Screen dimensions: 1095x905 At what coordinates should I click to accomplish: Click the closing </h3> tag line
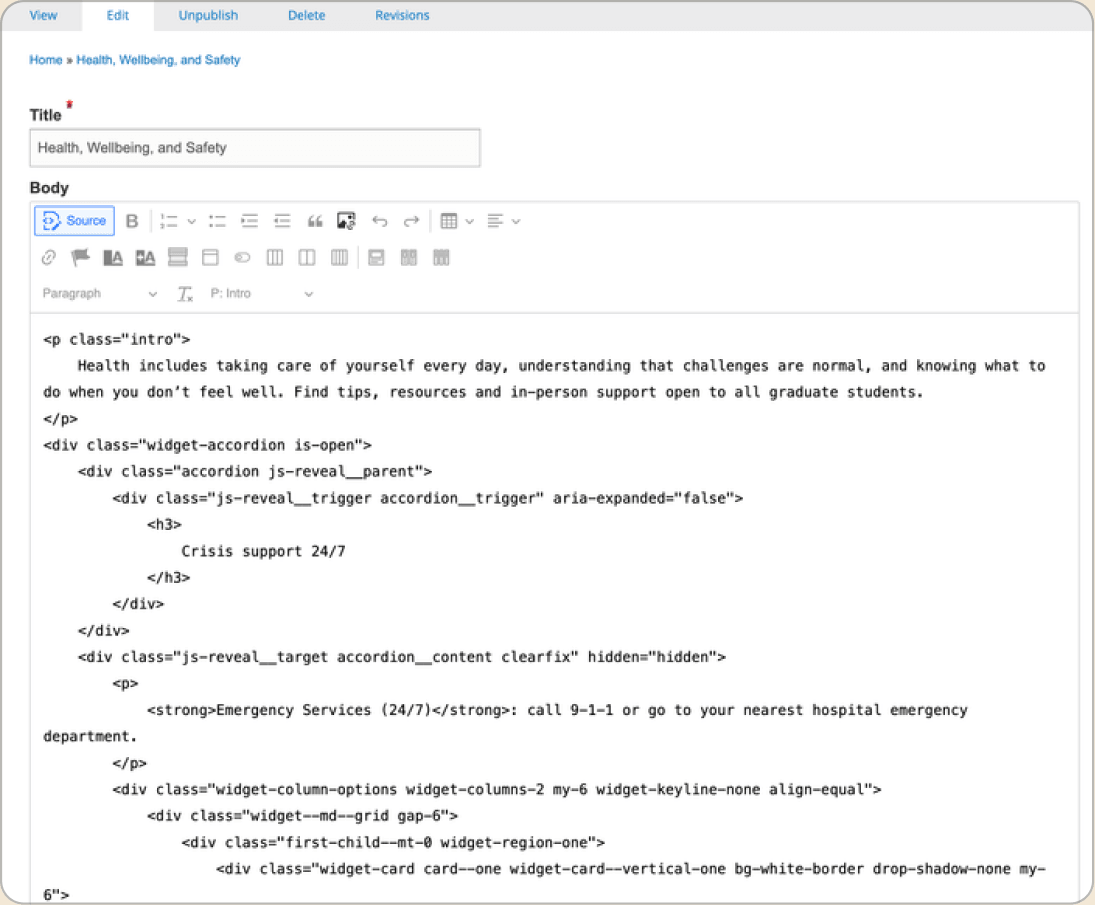[168, 578]
